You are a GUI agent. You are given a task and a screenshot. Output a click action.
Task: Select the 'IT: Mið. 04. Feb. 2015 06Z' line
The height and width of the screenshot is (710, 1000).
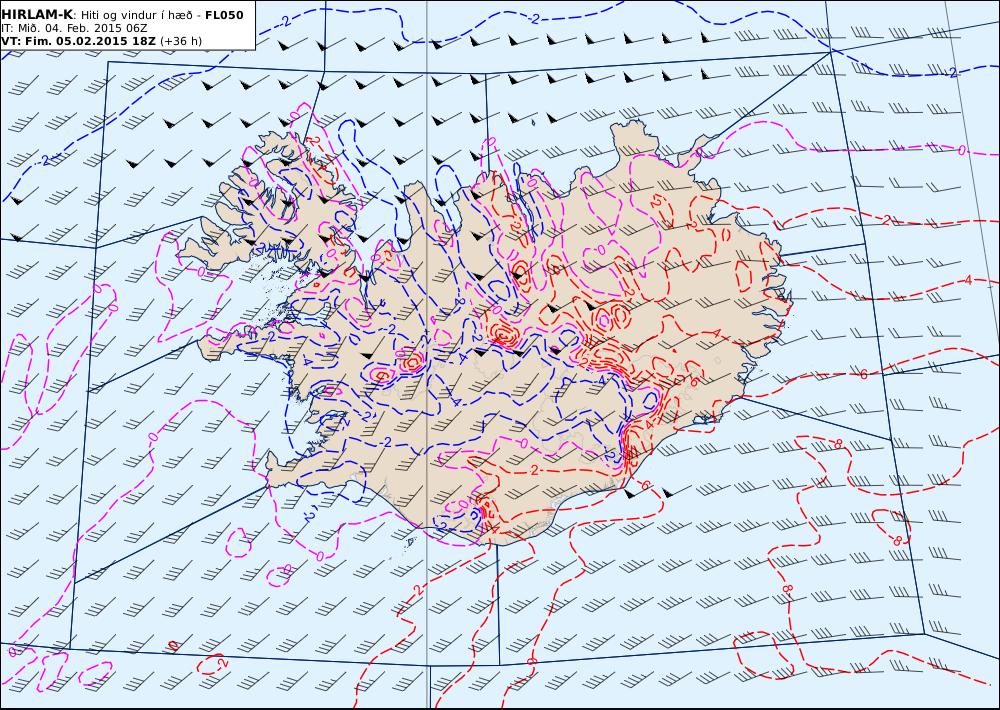tap(75, 28)
